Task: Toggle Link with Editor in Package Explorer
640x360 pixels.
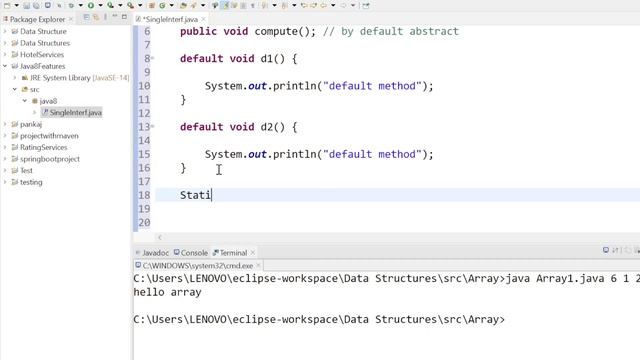Action: click(x=96, y=17)
